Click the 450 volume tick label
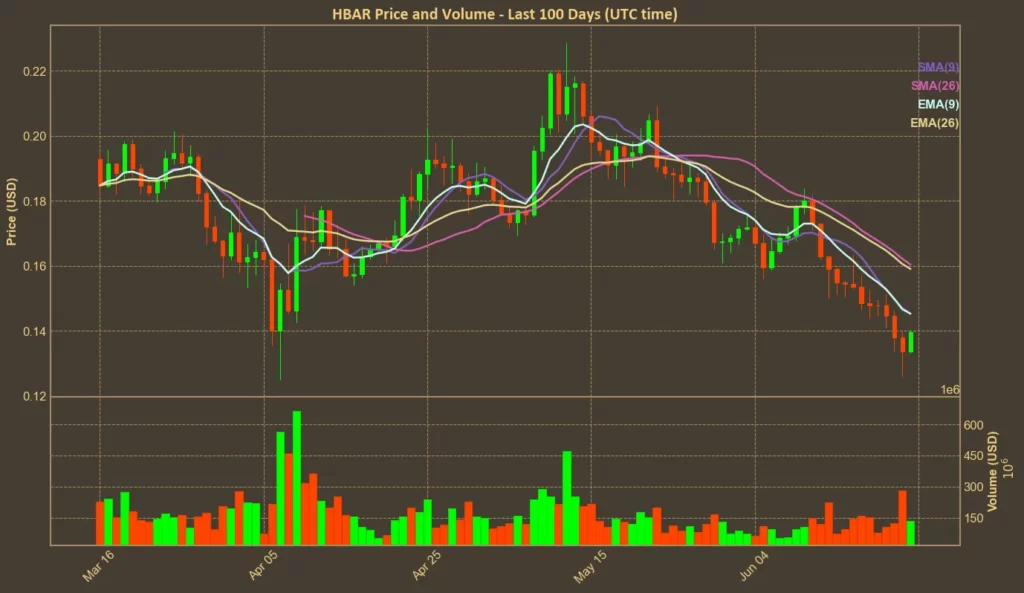The image size is (1024, 593). click(973, 456)
